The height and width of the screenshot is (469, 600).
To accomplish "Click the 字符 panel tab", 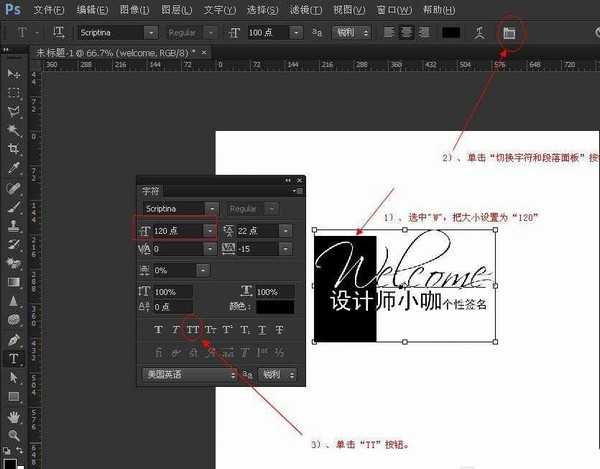I will (150, 190).
